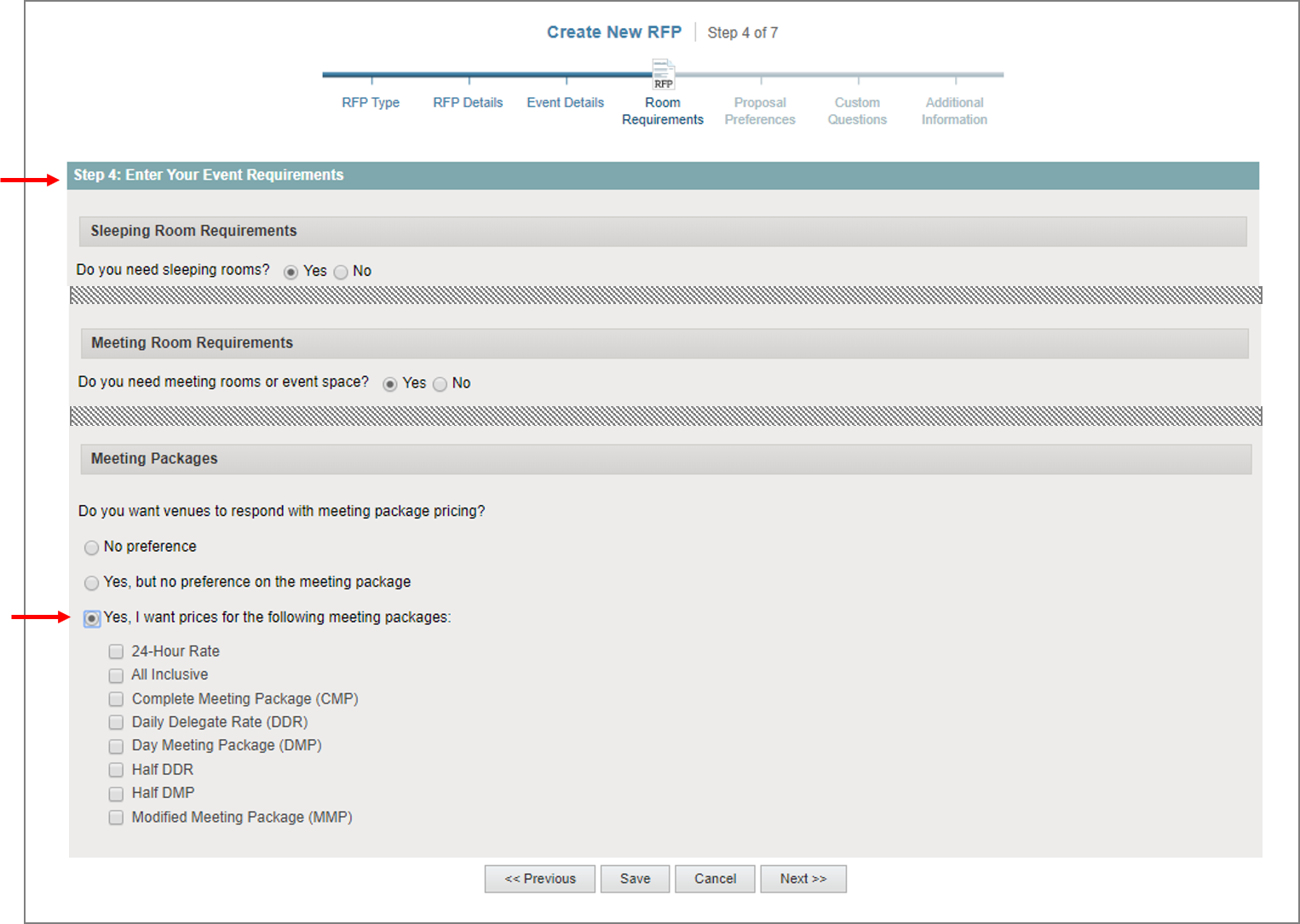Choose No preference for meeting package pricing
Screen dimensions: 1300x924
(x=91, y=548)
